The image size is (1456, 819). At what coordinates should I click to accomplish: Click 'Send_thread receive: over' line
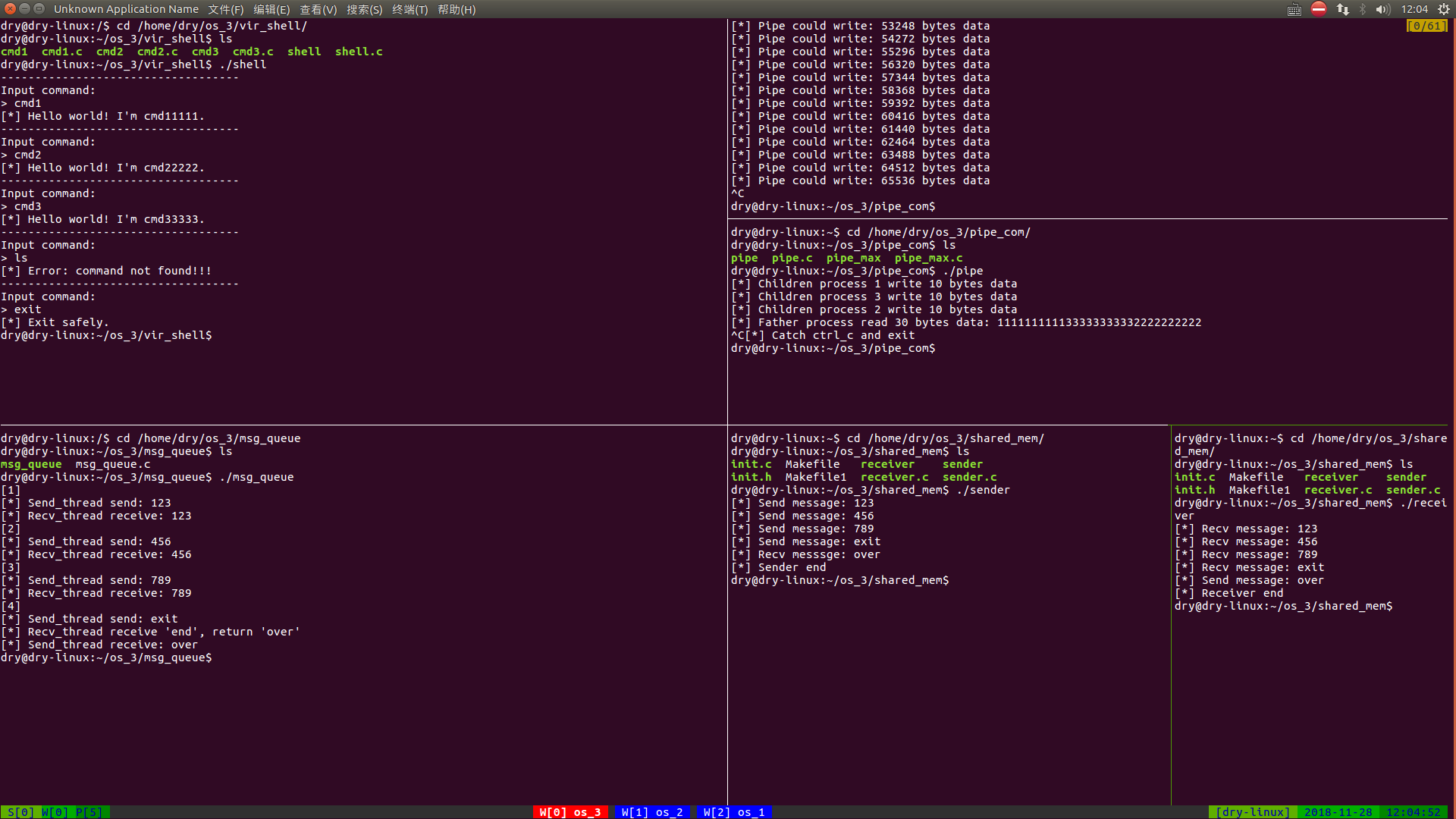click(99, 645)
